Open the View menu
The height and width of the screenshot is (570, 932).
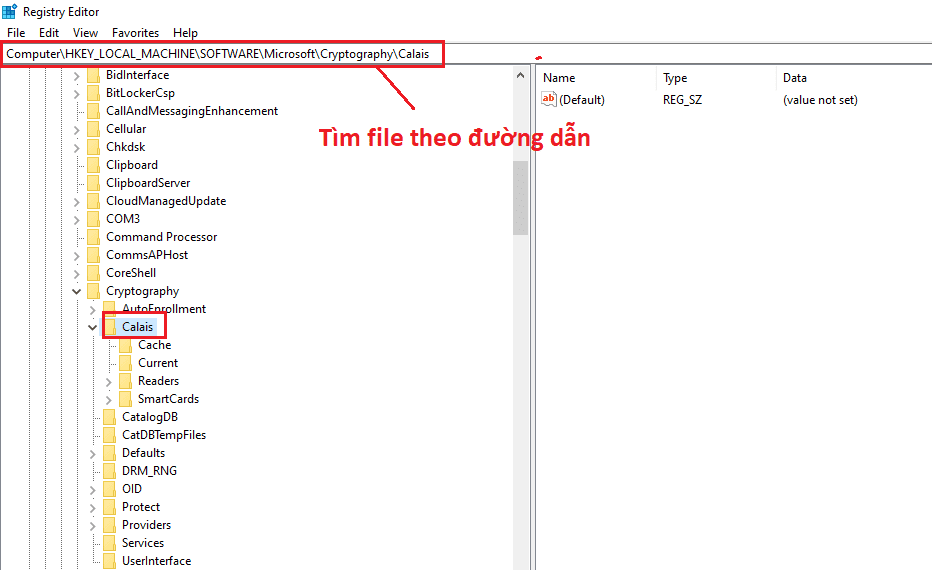point(85,33)
